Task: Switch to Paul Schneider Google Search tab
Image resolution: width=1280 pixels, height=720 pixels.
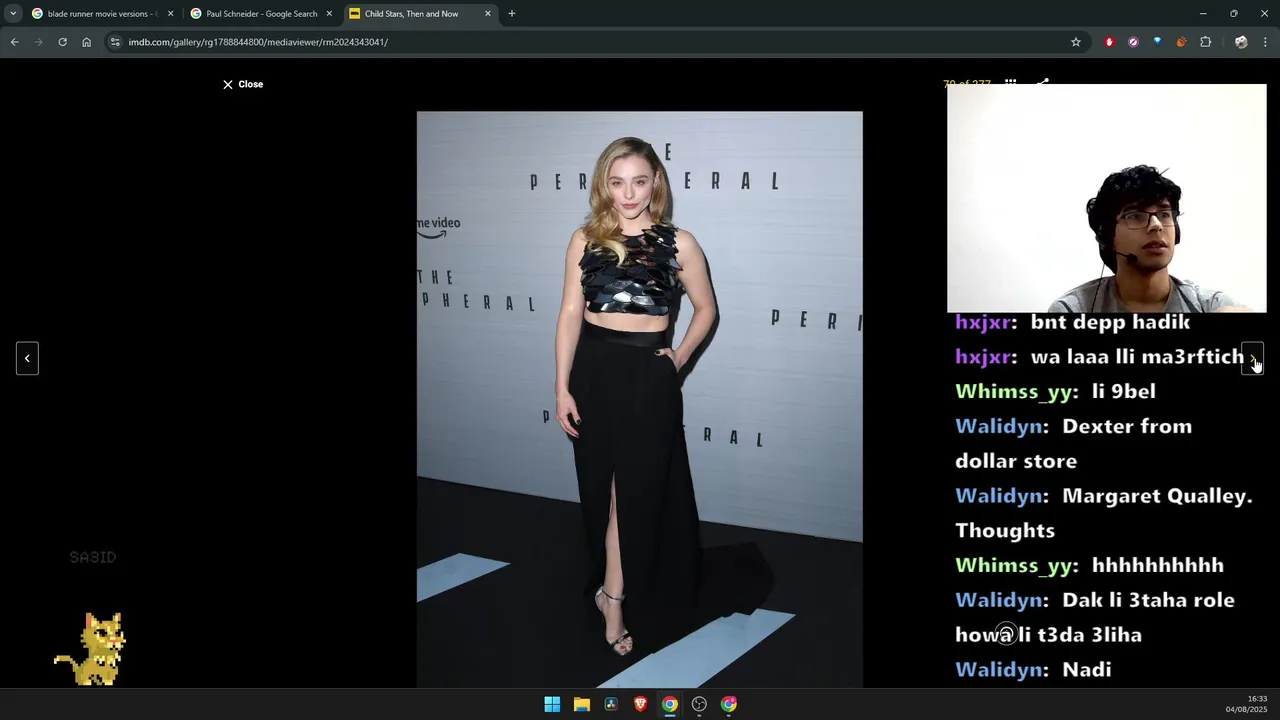Action: [260, 14]
